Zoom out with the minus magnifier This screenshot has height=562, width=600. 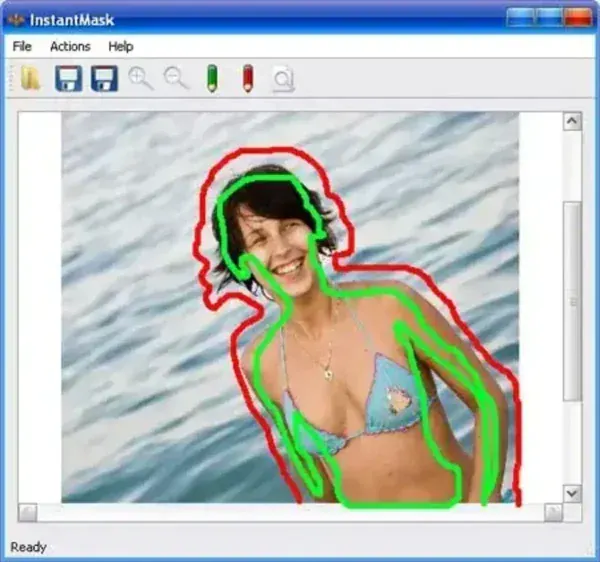click(x=176, y=78)
